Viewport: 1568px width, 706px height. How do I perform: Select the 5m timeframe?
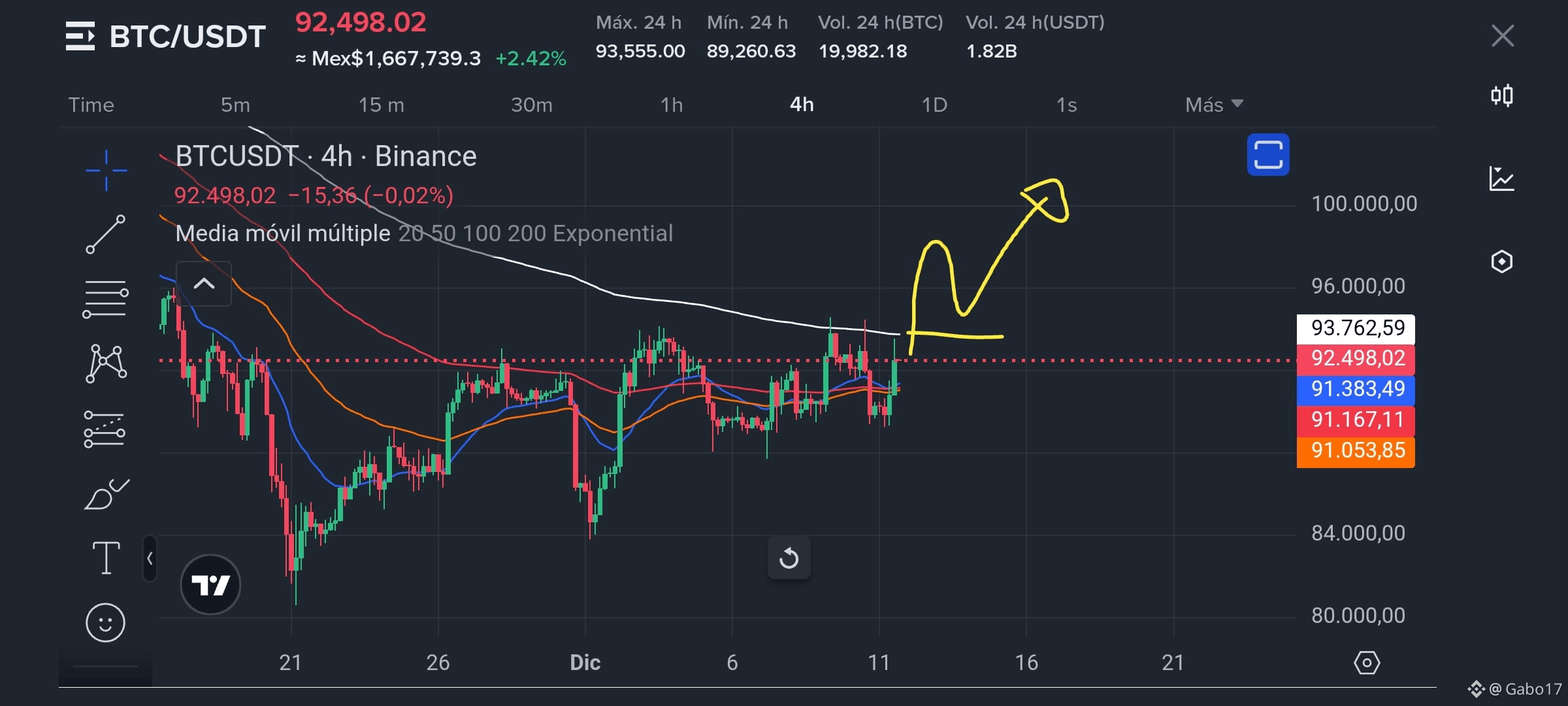click(x=235, y=105)
